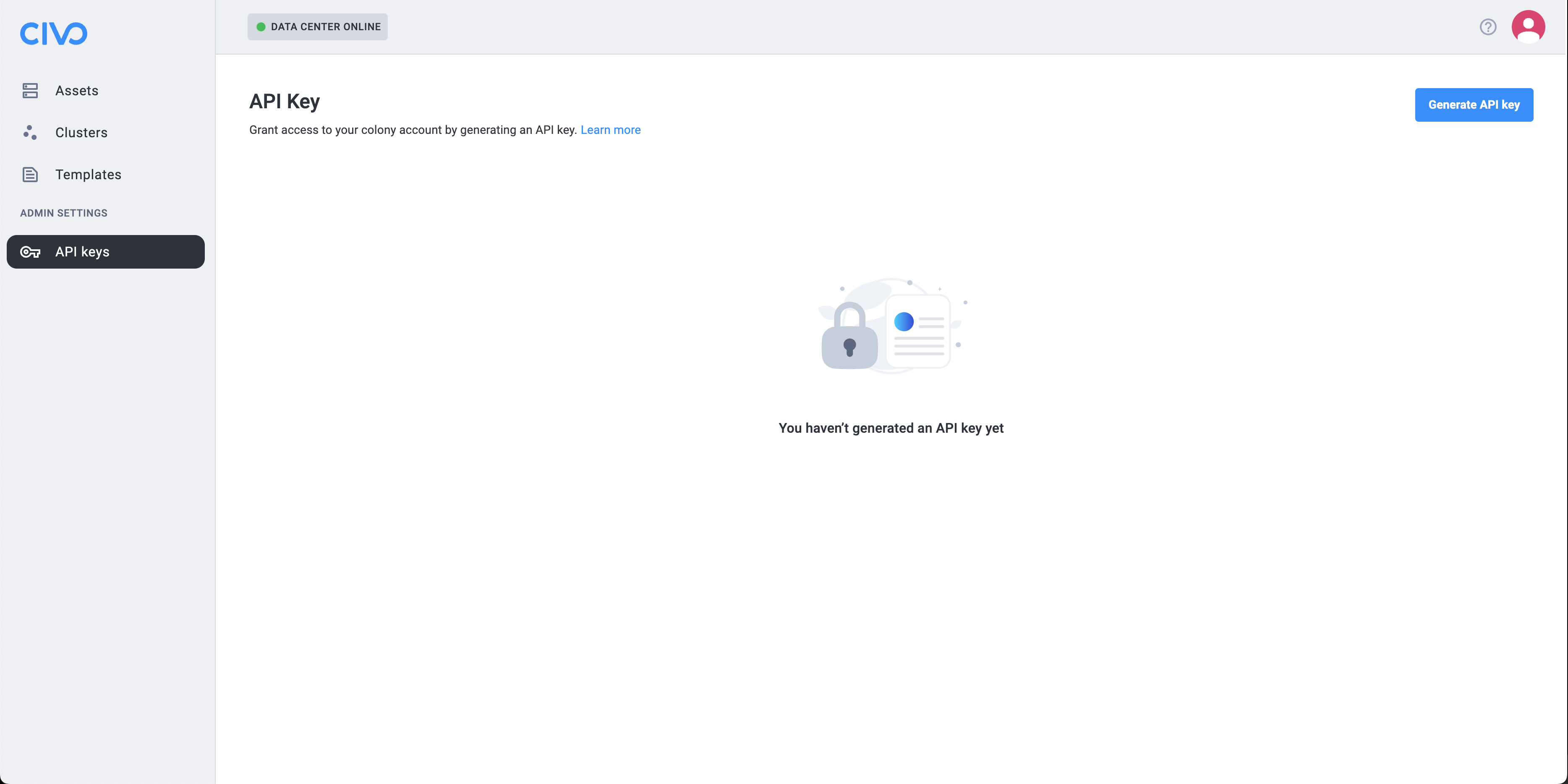Viewport: 1568px width, 784px height.
Task: Click the Data Center Online badge
Action: pyautogui.click(x=317, y=27)
